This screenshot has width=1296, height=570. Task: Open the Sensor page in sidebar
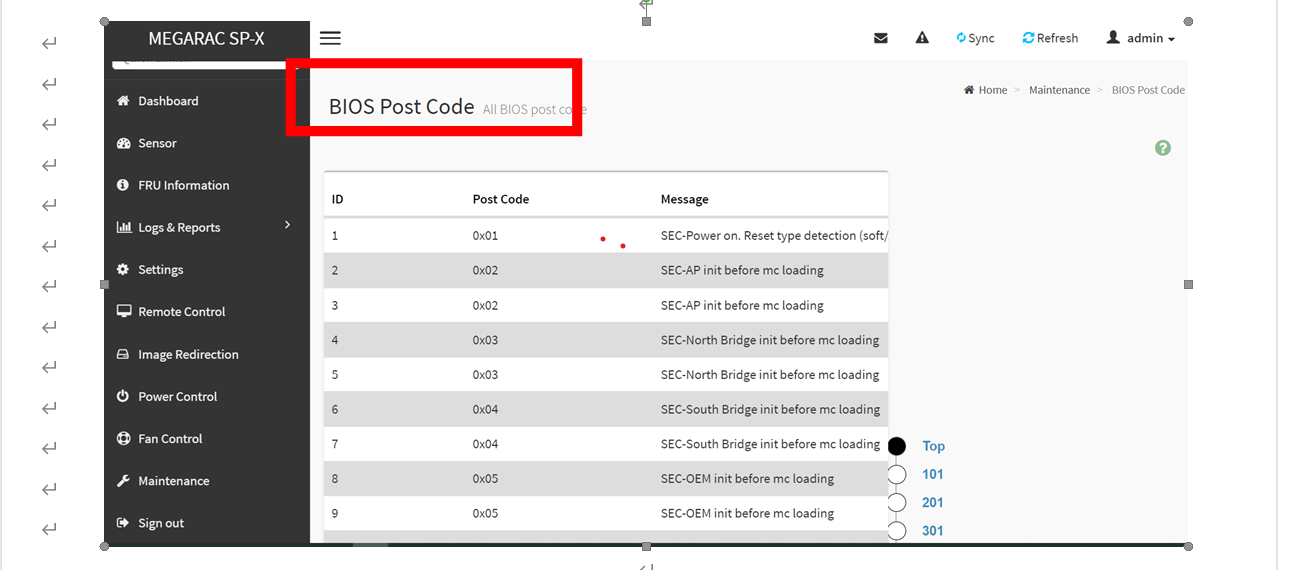[157, 143]
